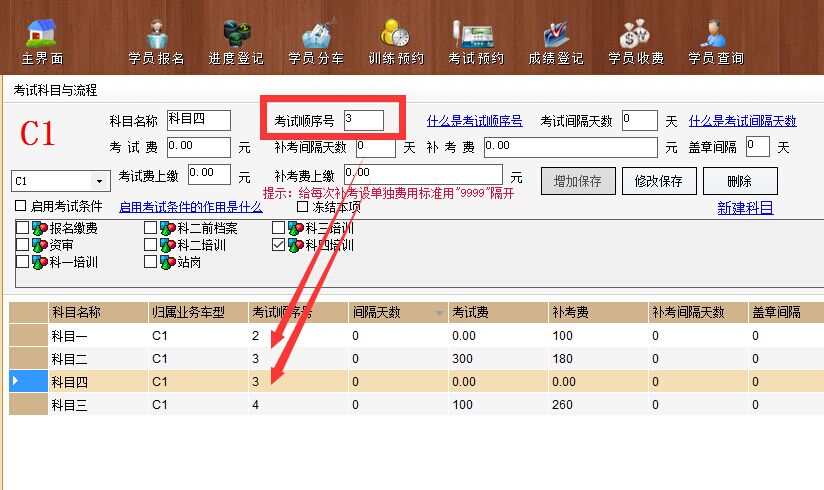Click the 修改保存 button

click(659, 181)
